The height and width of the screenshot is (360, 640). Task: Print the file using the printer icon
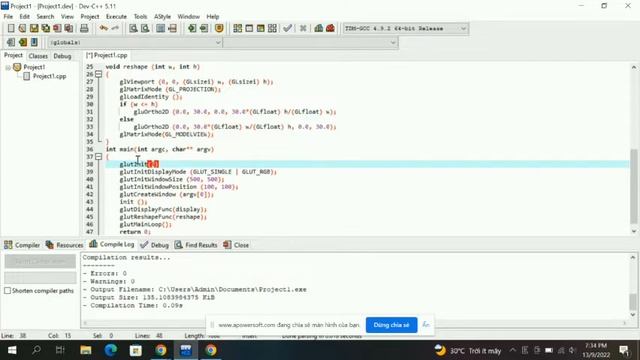pyautogui.click(x=84, y=28)
